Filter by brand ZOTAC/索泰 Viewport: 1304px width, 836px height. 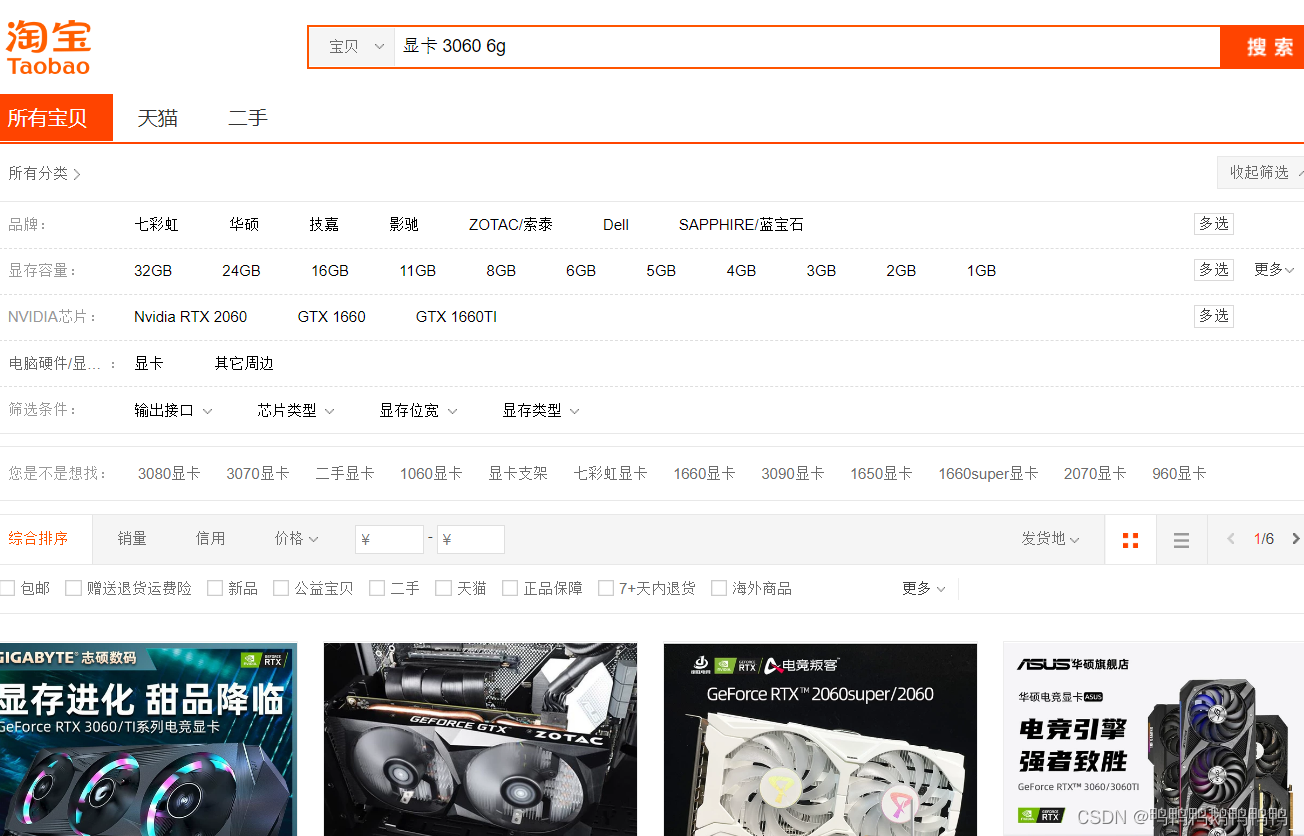click(x=511, y=225)
